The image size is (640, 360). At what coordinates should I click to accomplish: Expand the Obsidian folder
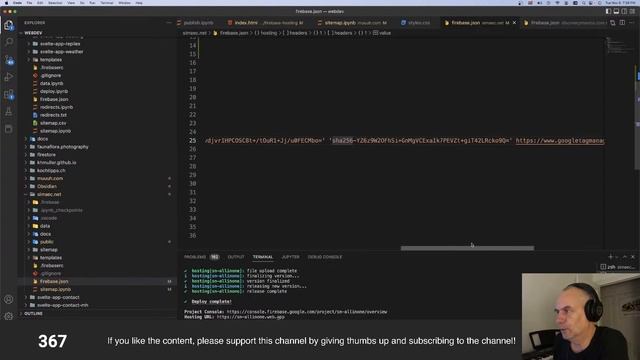47,186
